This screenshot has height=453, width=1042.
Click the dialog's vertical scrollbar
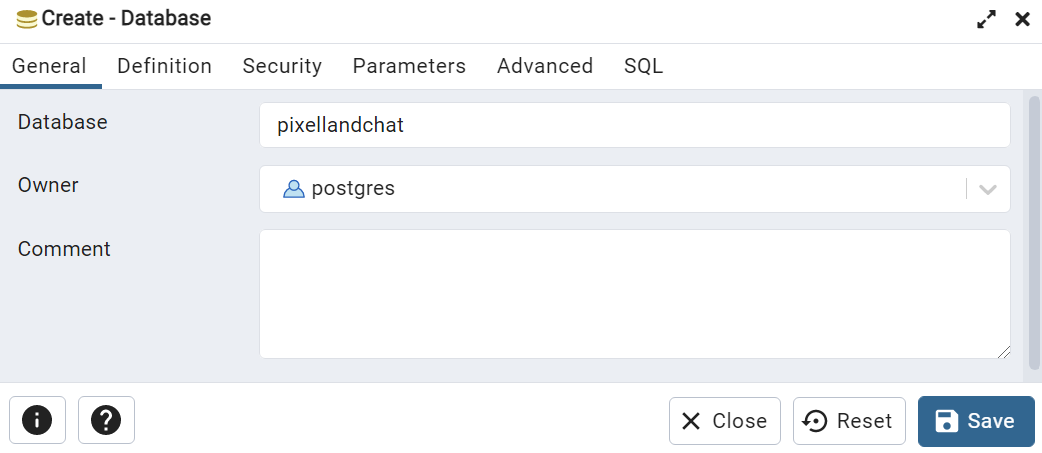coord(1034,232)
